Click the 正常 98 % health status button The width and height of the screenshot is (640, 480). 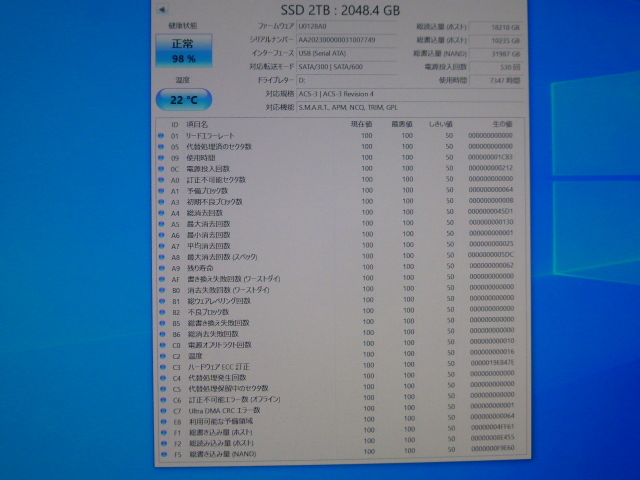click(184, 51)
